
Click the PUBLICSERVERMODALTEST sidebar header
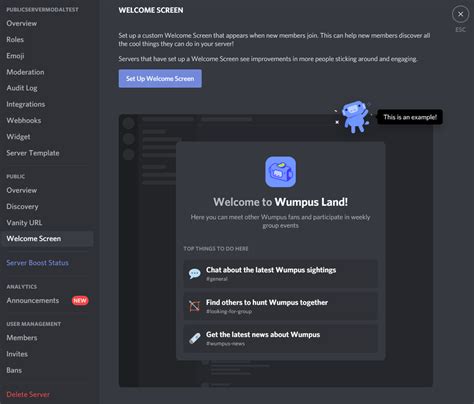43,10
